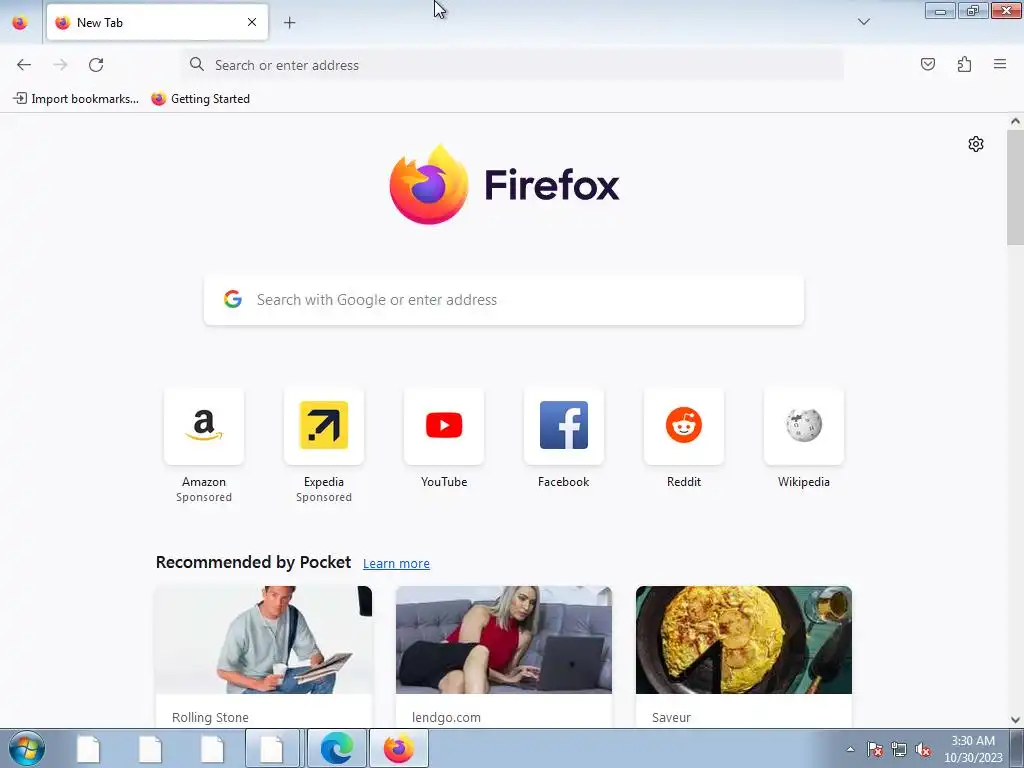1024x768 pixels.
Task: Click the page scrollbar down arrow
Action: 1015,720
